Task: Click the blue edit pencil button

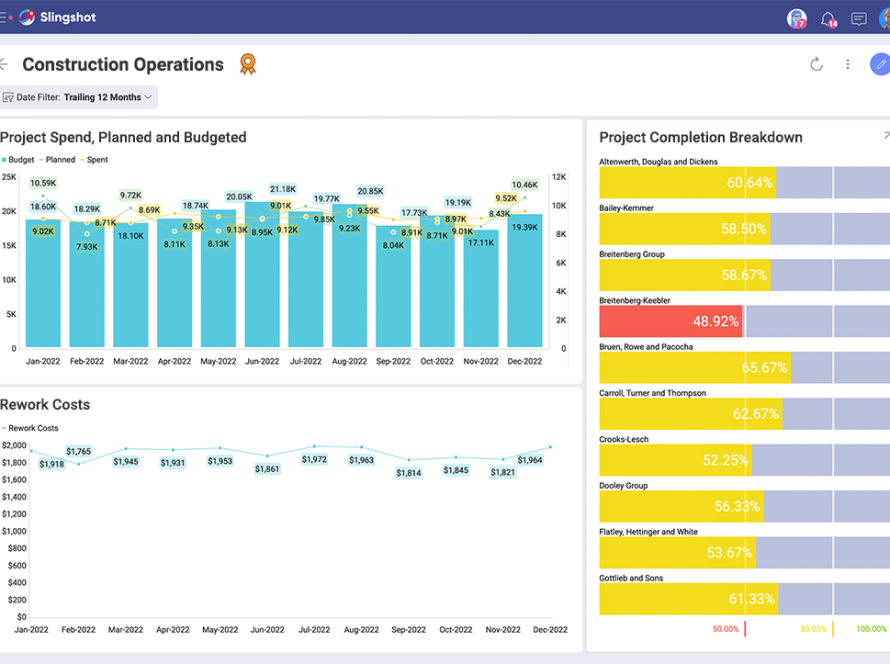Action: [880, 64]
